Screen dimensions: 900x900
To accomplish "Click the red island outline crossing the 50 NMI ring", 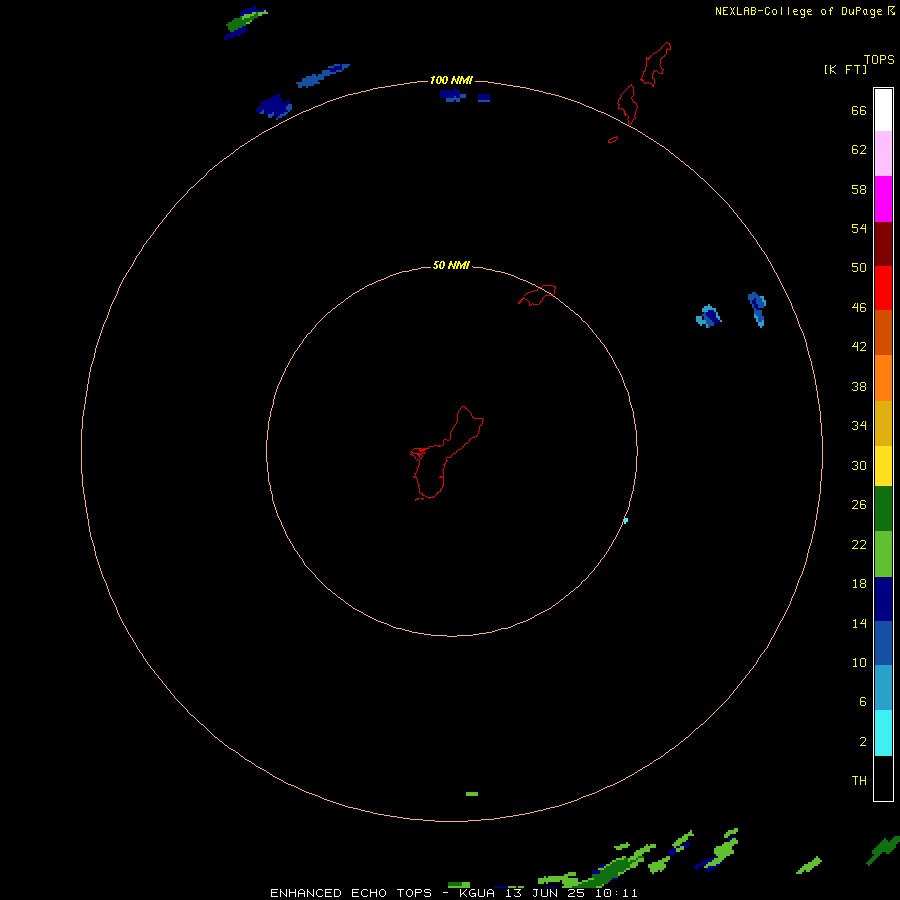I will 537,295.
